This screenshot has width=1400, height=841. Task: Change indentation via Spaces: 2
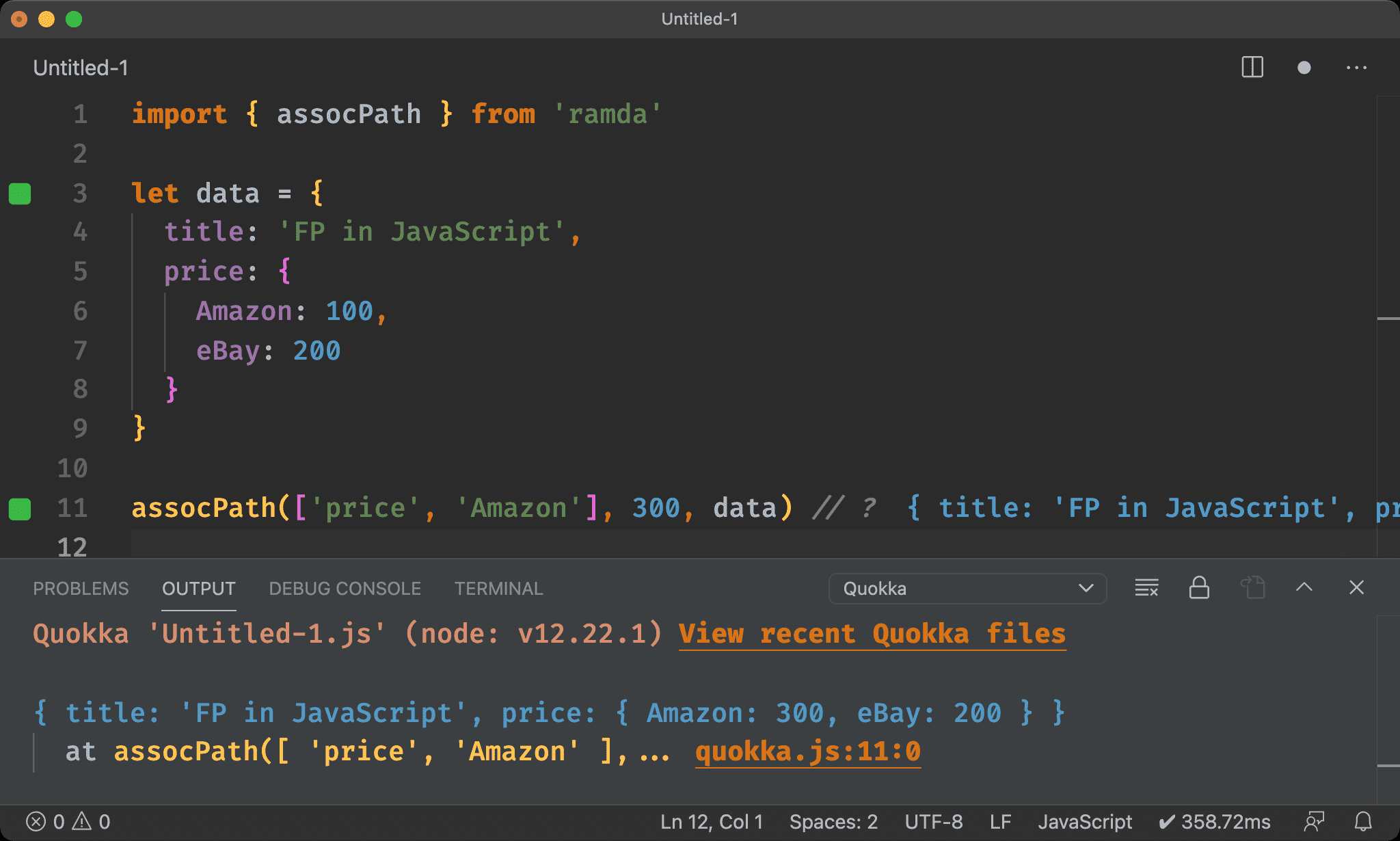833,821
